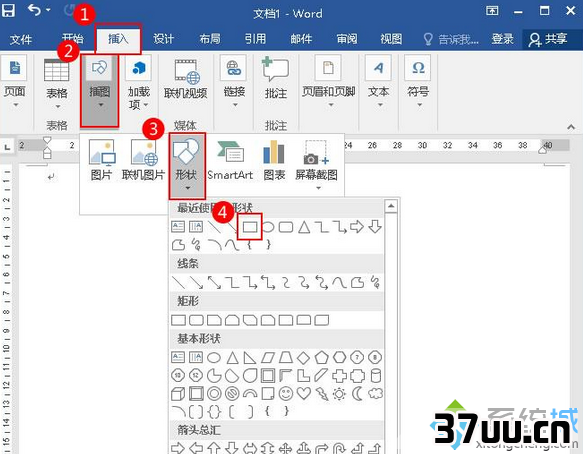Pick the heart shape in basic shapes

(x=303, y=393)
